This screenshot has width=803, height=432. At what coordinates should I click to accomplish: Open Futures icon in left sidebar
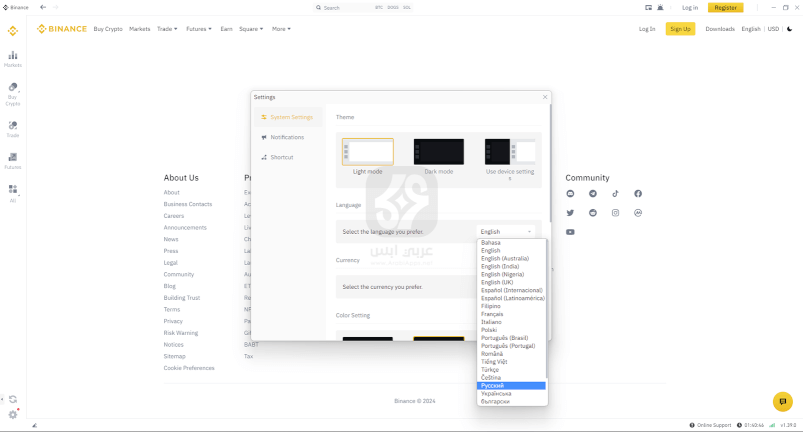click(13, 161)
